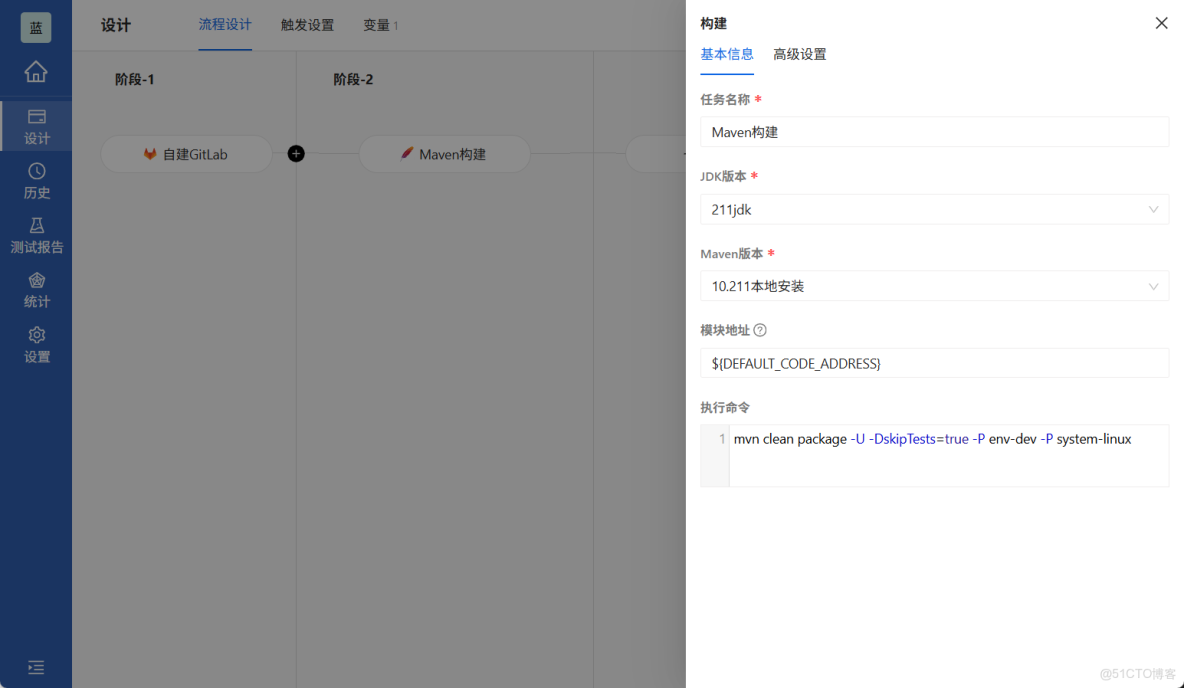Open the 统计 (Statistics) sidebar section

tap(36, 291)
